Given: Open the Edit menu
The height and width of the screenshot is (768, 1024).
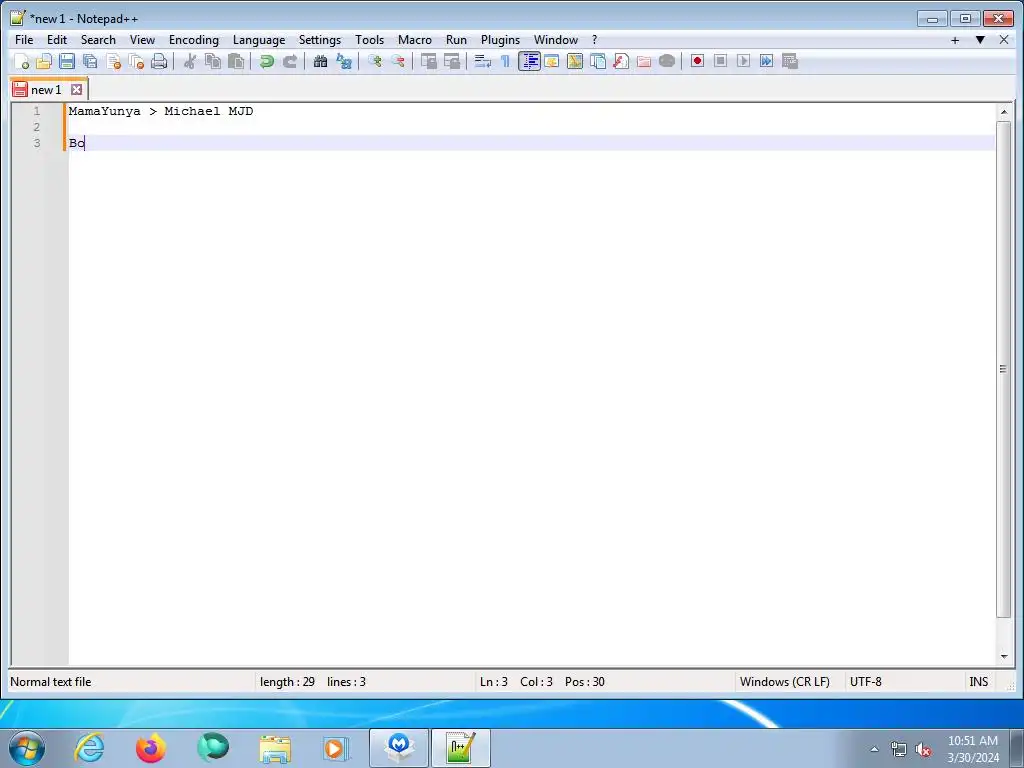Looking at the screenshot, I should (57, 40).
